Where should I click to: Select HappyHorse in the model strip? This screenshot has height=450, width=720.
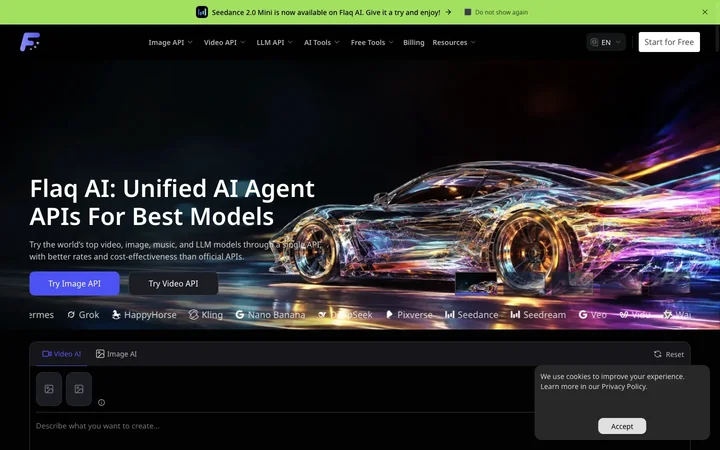[144, 315]
